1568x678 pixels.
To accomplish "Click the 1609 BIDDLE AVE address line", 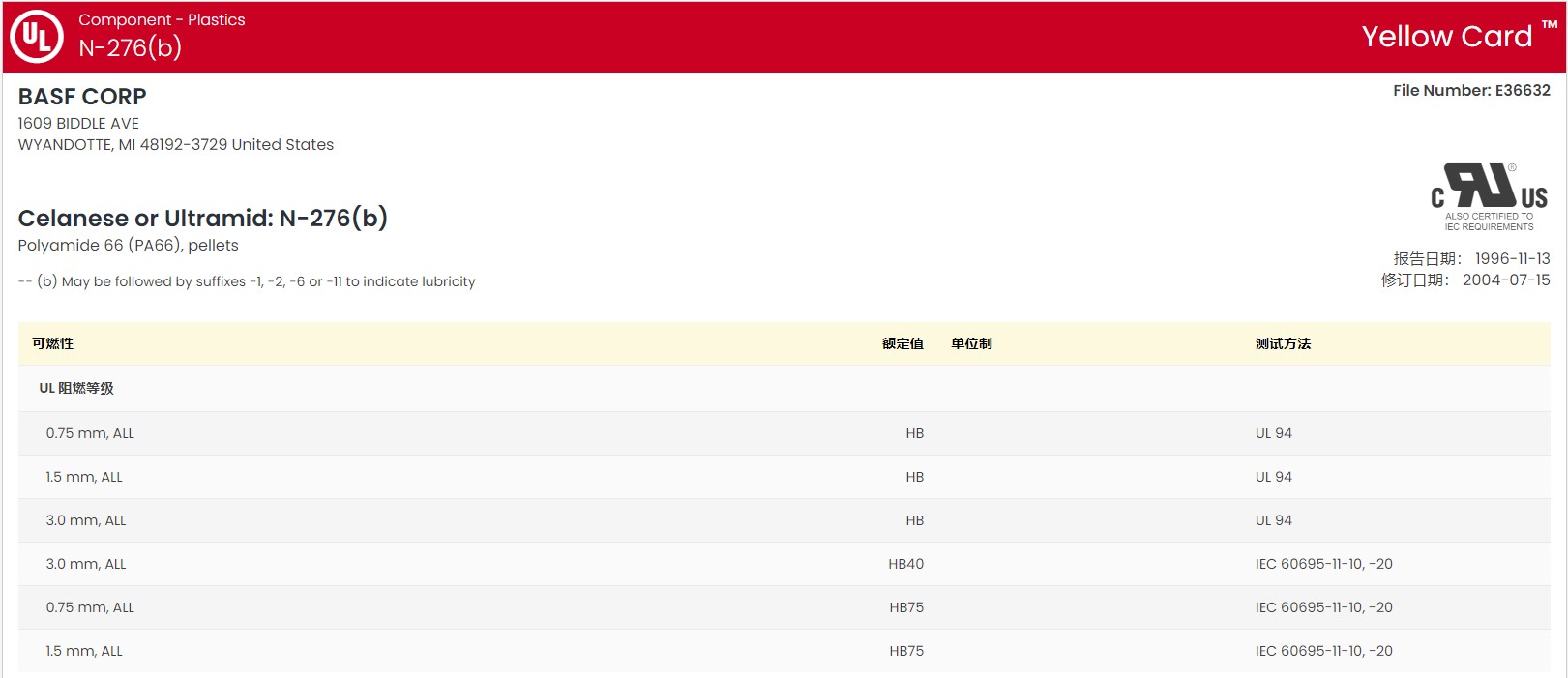I will pos(78,124).
